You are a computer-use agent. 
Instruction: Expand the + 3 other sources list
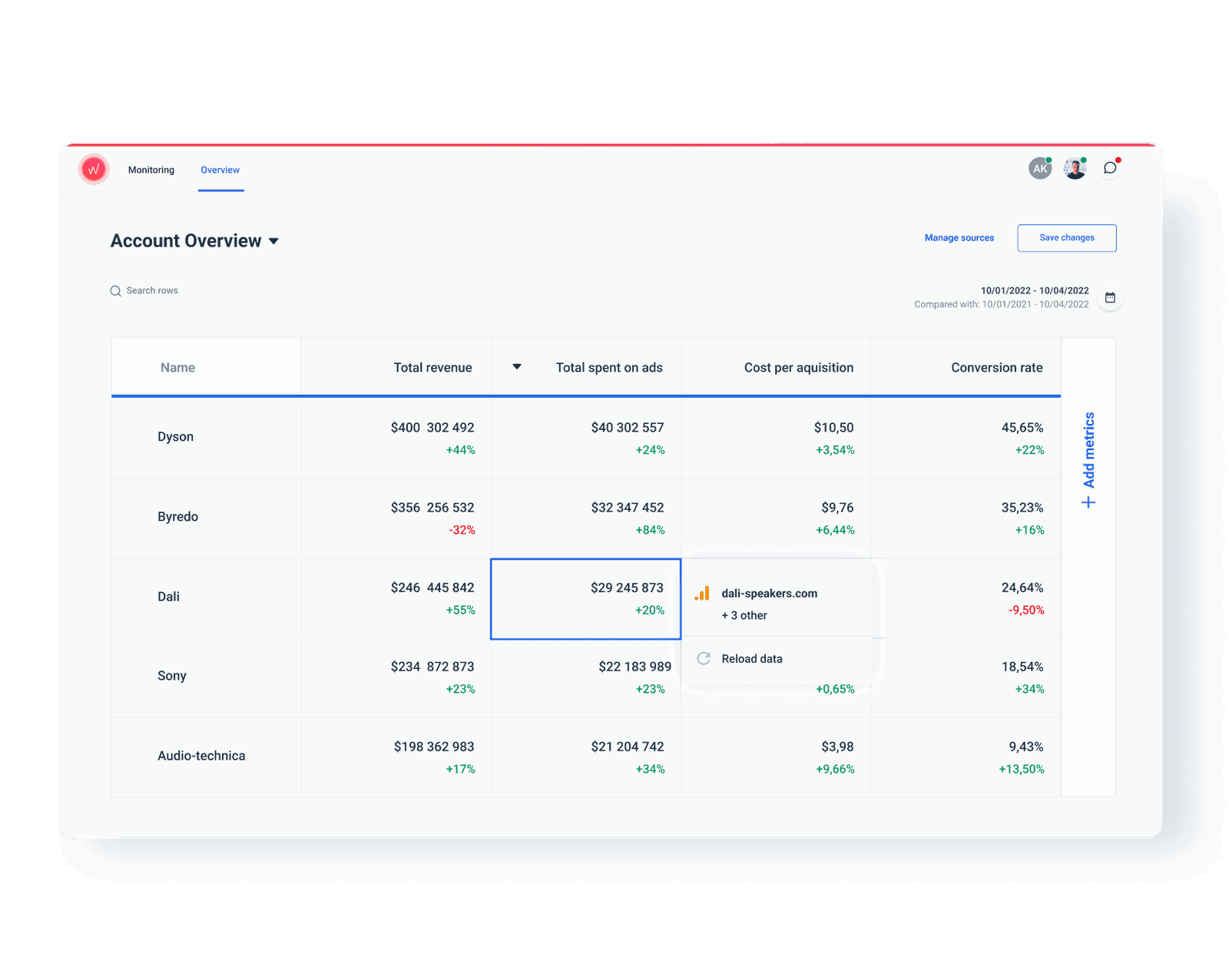pyautogui.click(x=744, y=615)
